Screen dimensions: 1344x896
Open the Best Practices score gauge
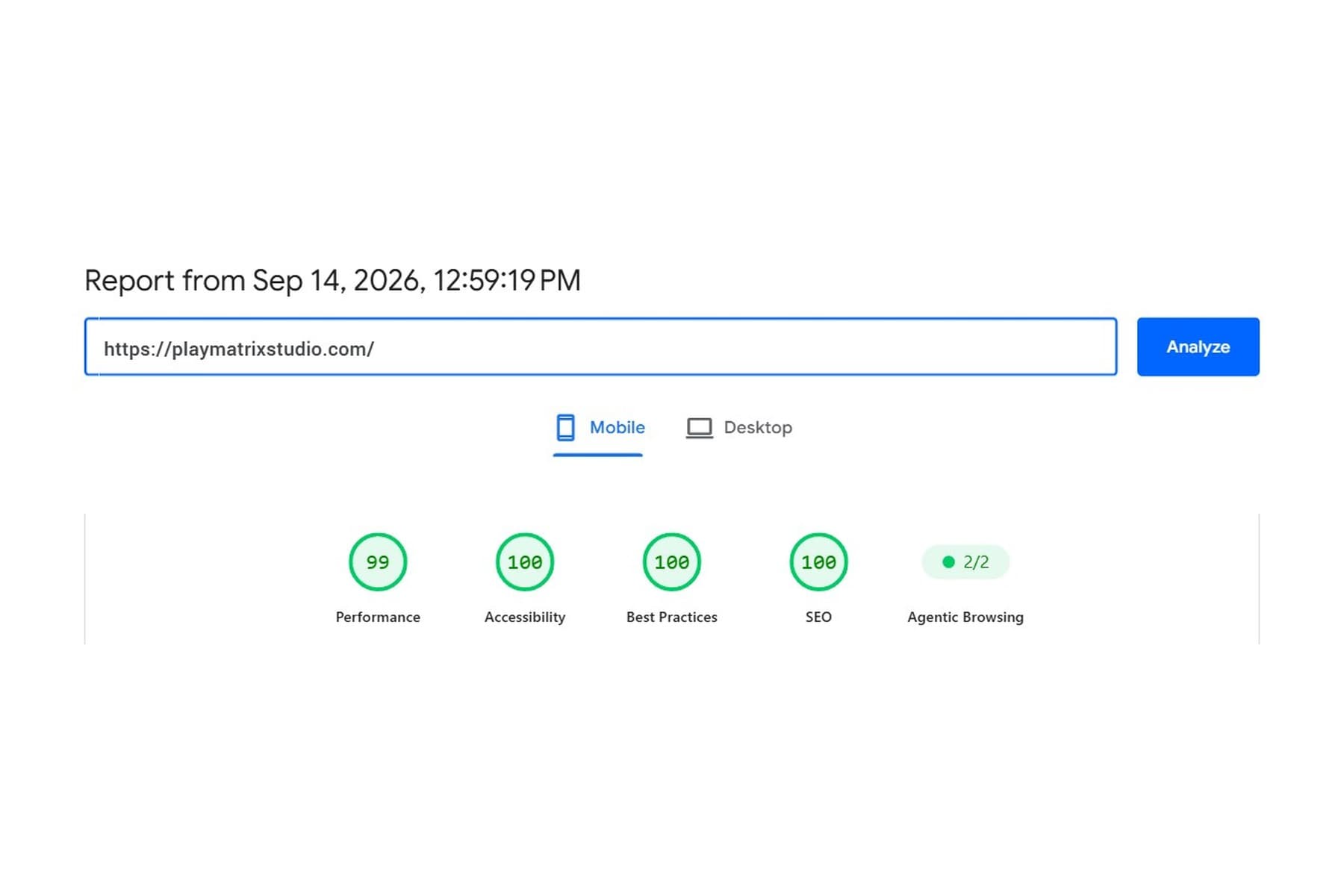pos(672,561)
